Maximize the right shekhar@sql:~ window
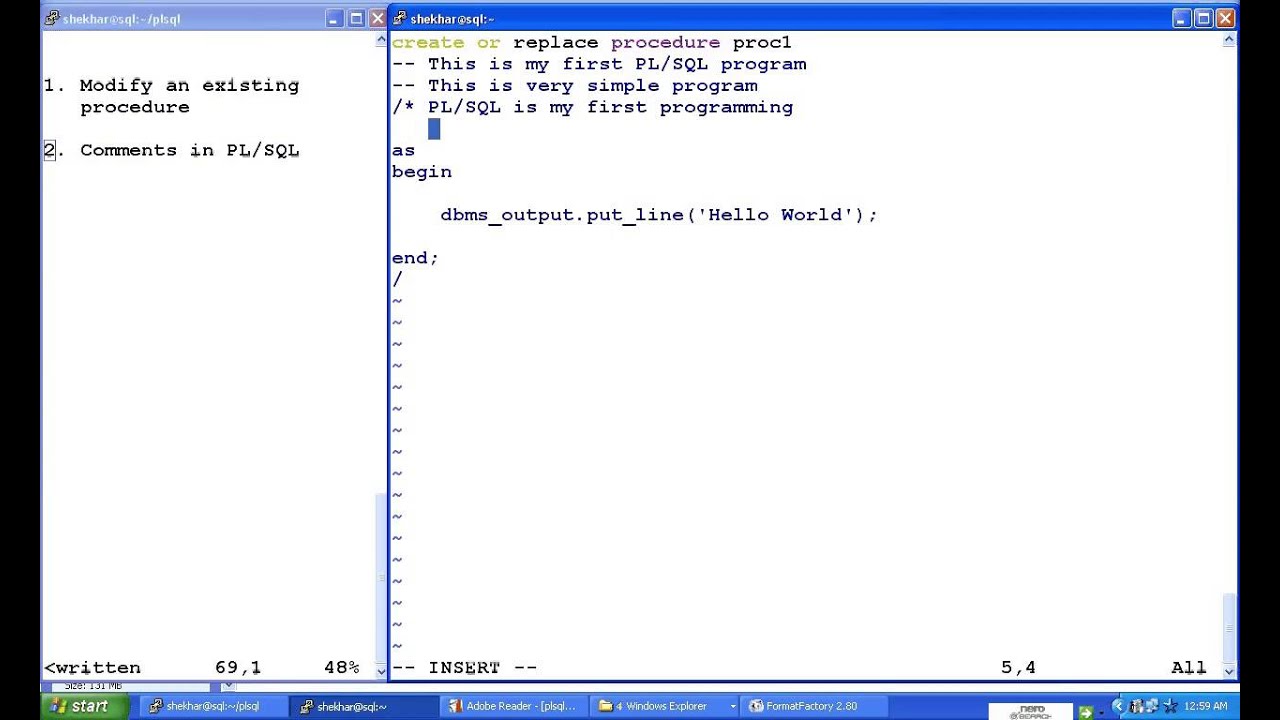 tap(1204, 18)
